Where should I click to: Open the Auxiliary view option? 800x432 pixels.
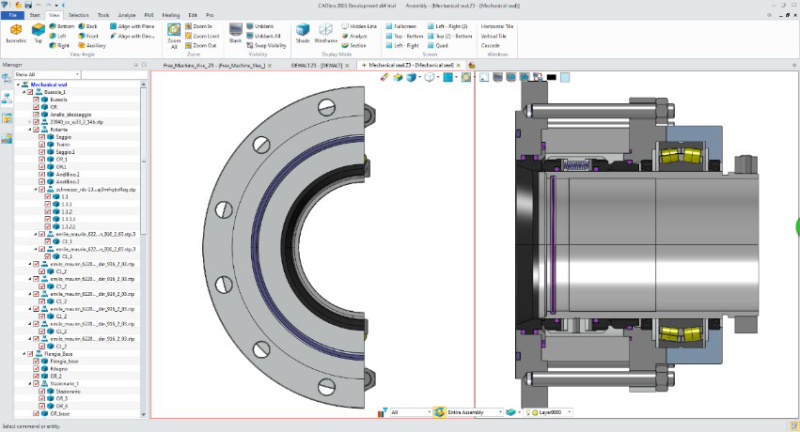(x=92, y=45)
